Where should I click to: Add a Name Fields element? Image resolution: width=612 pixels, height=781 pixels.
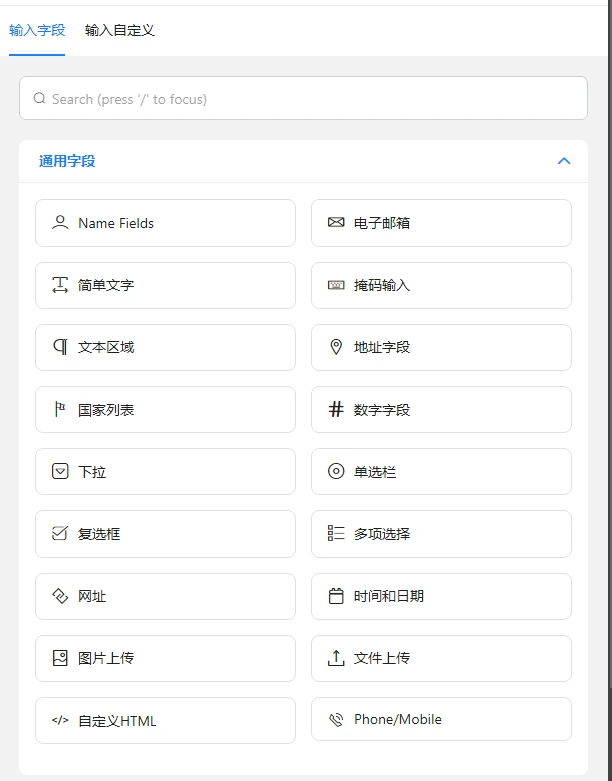pyautogui.click(x=165, y=223)
